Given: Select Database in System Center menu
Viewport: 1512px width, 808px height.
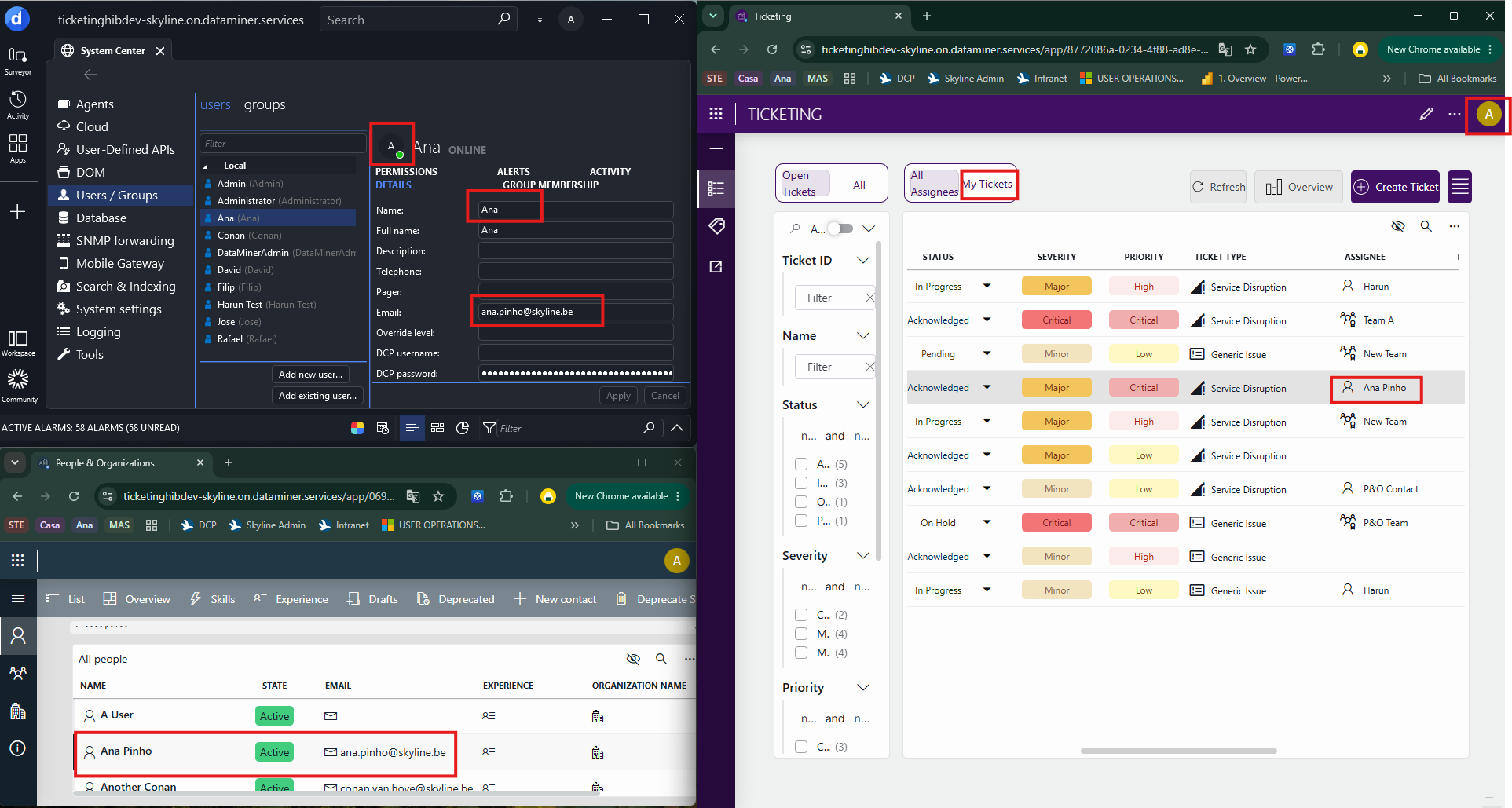Looking at the screenshot, I should pyautogui.click(x=101, y=218).
